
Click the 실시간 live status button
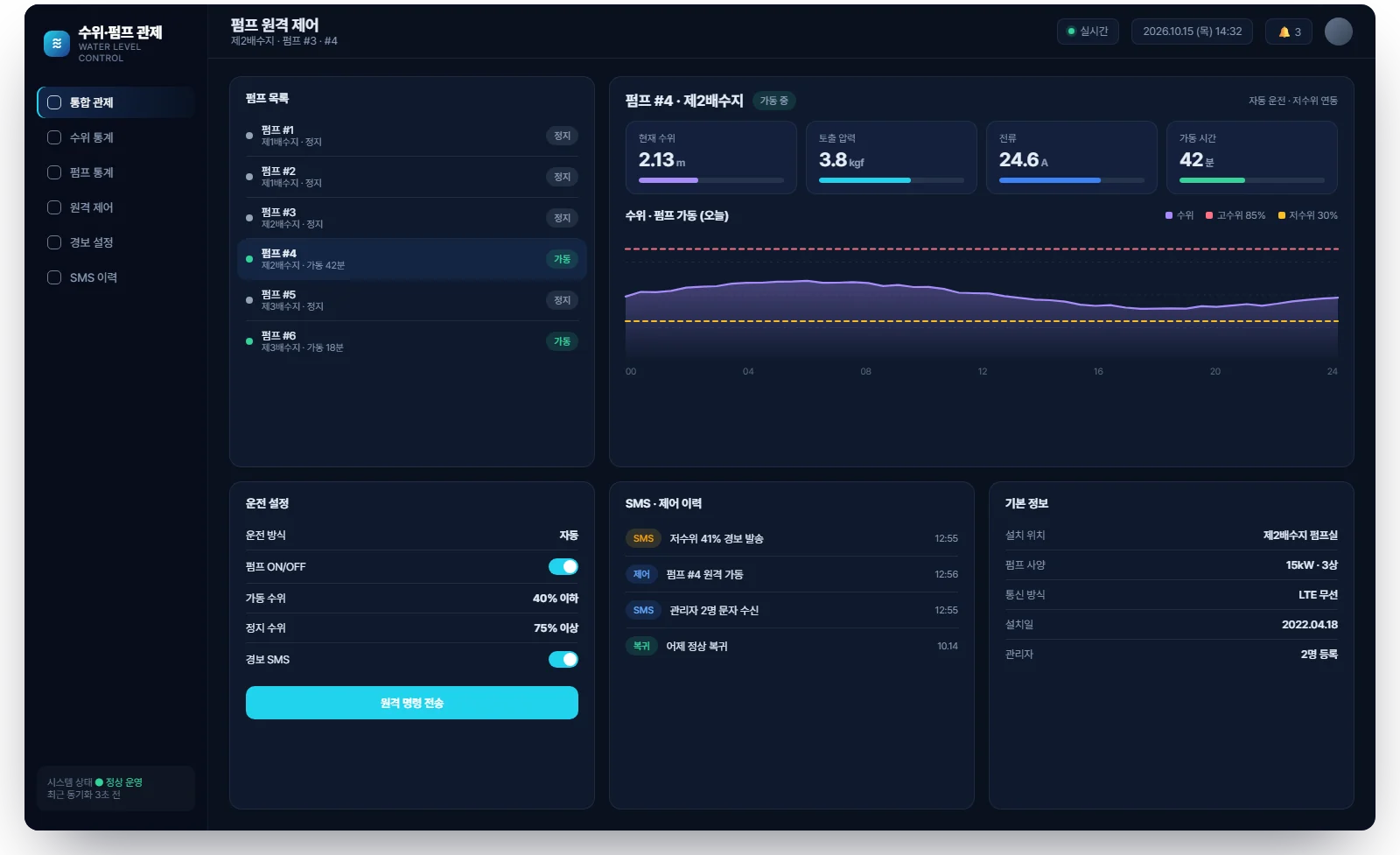click(1088, 32)
